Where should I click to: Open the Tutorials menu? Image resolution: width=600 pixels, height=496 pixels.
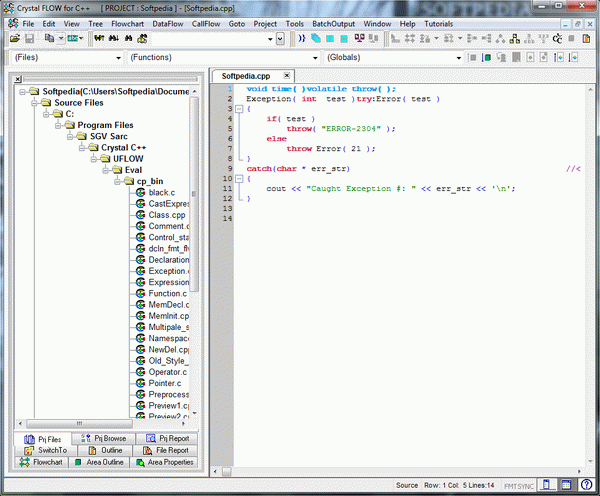439,24
